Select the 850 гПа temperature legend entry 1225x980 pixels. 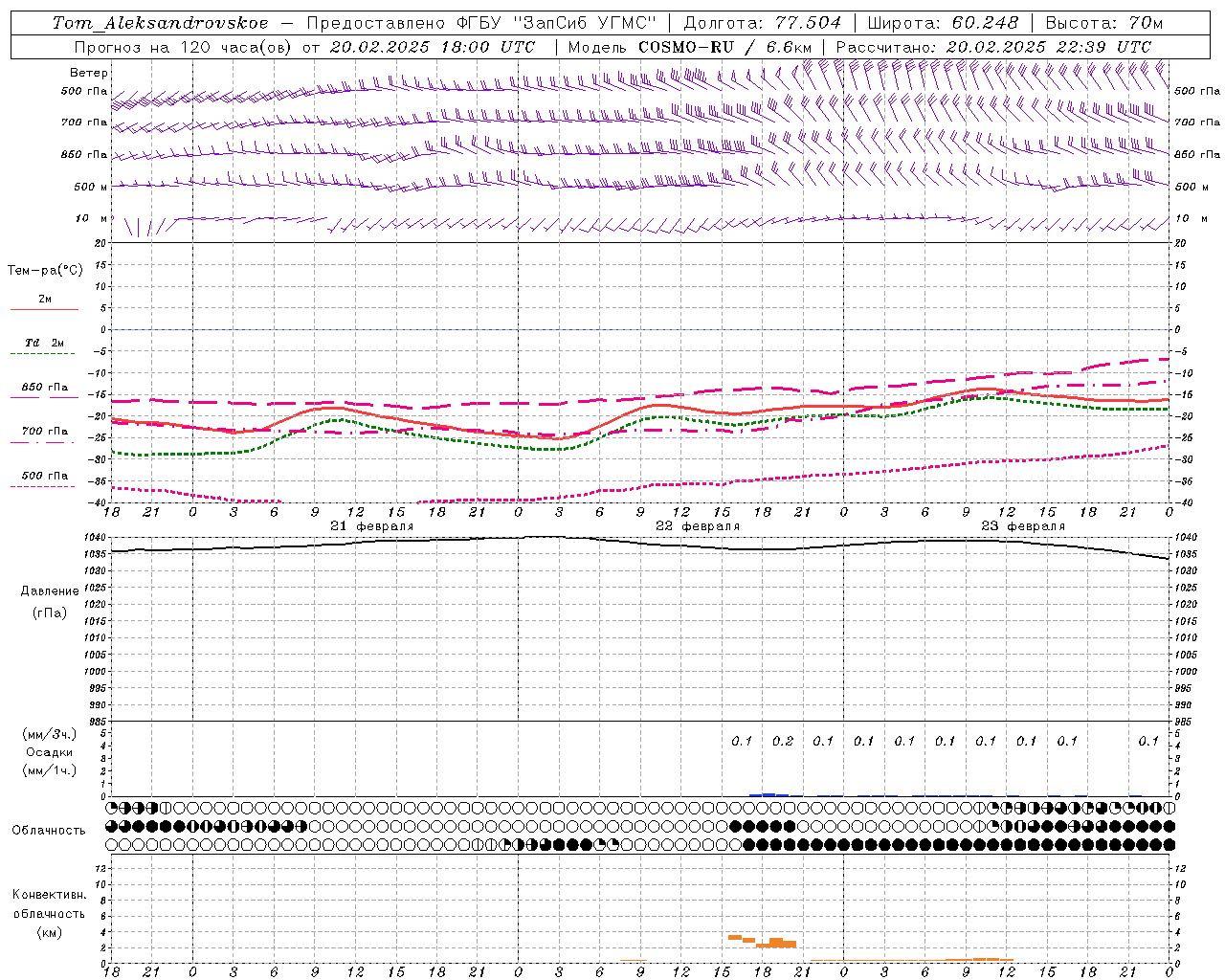45,388
